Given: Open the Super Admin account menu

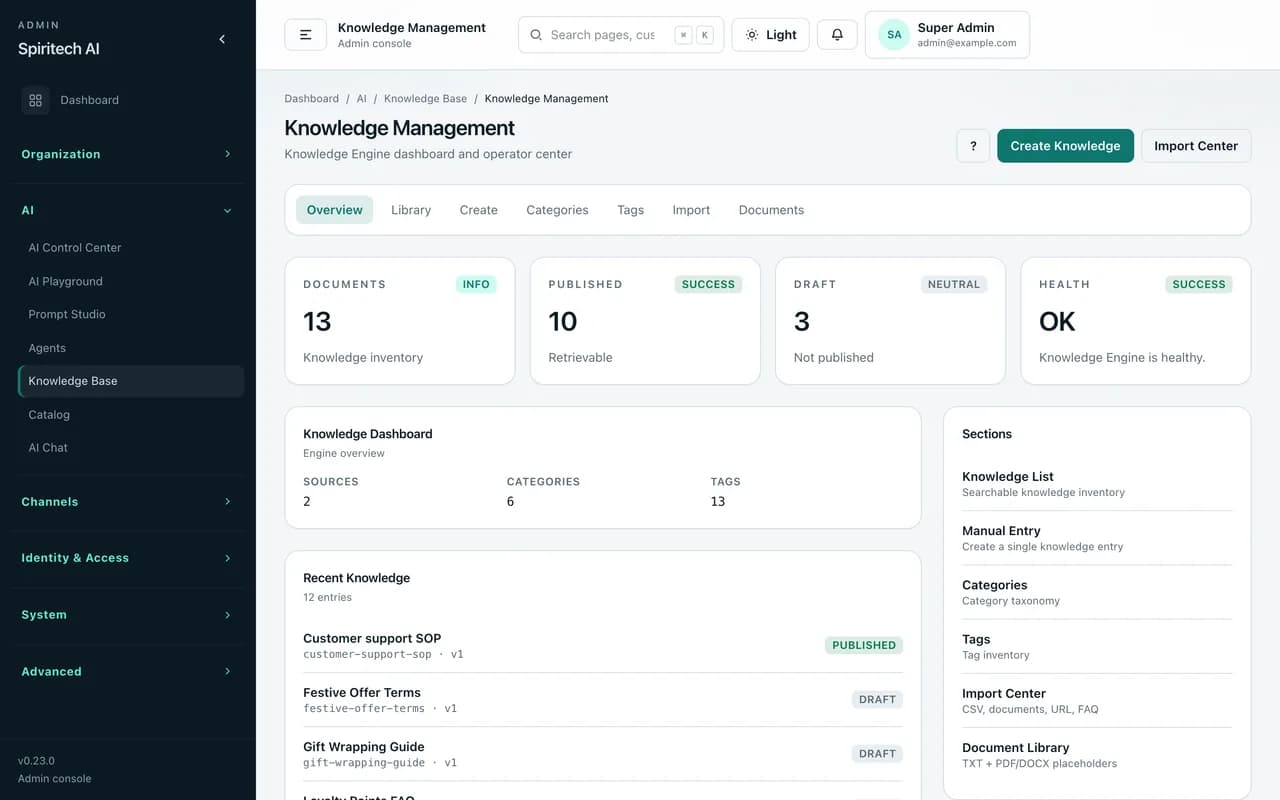Looking at the screenshot, I should (x=947, y=35).
